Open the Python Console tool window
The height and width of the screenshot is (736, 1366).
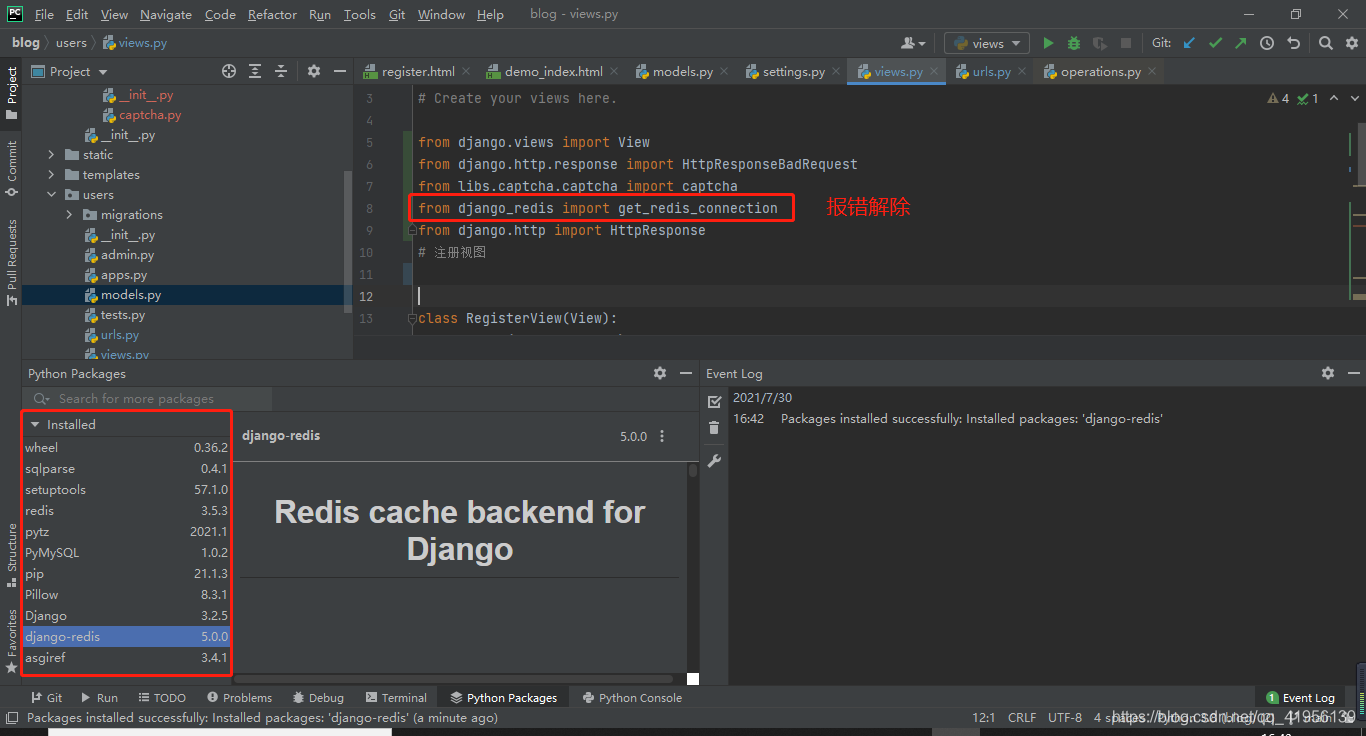tap(632, 698)
